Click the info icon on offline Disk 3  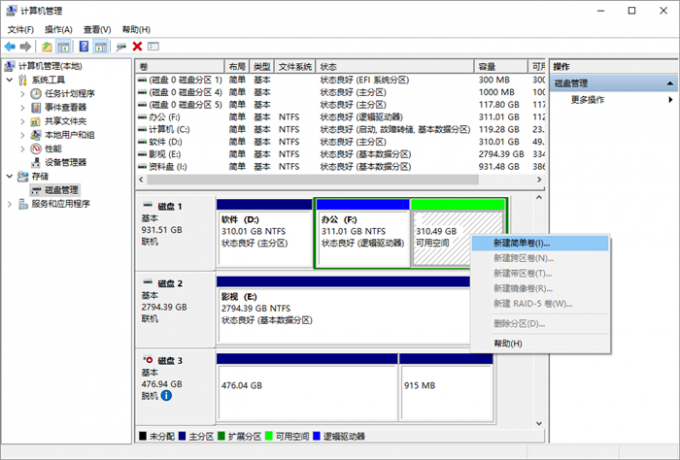point(166,395)
